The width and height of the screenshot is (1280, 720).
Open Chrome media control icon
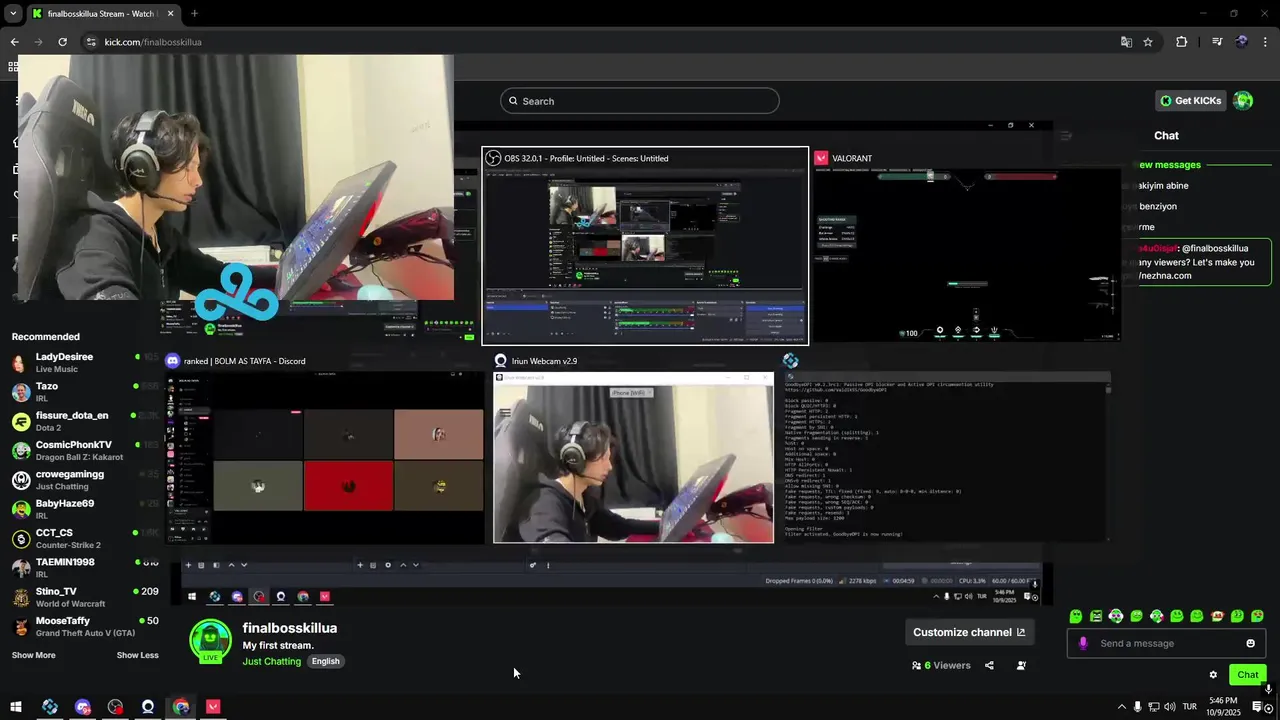click(1217, 42)
